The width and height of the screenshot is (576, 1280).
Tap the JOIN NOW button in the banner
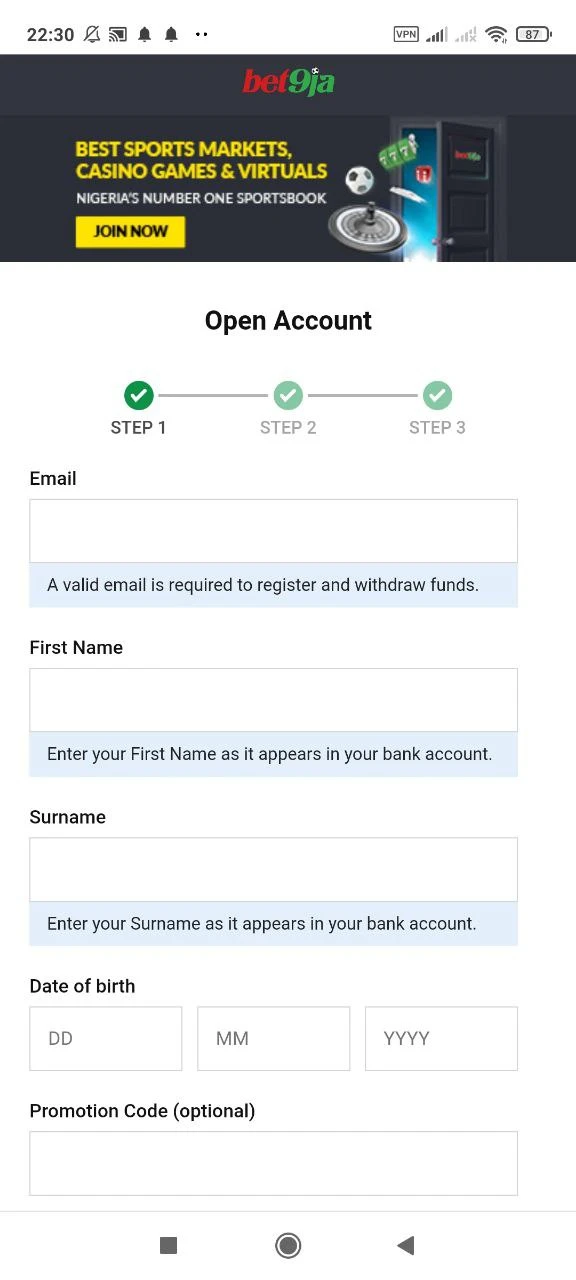pos(130,231)
